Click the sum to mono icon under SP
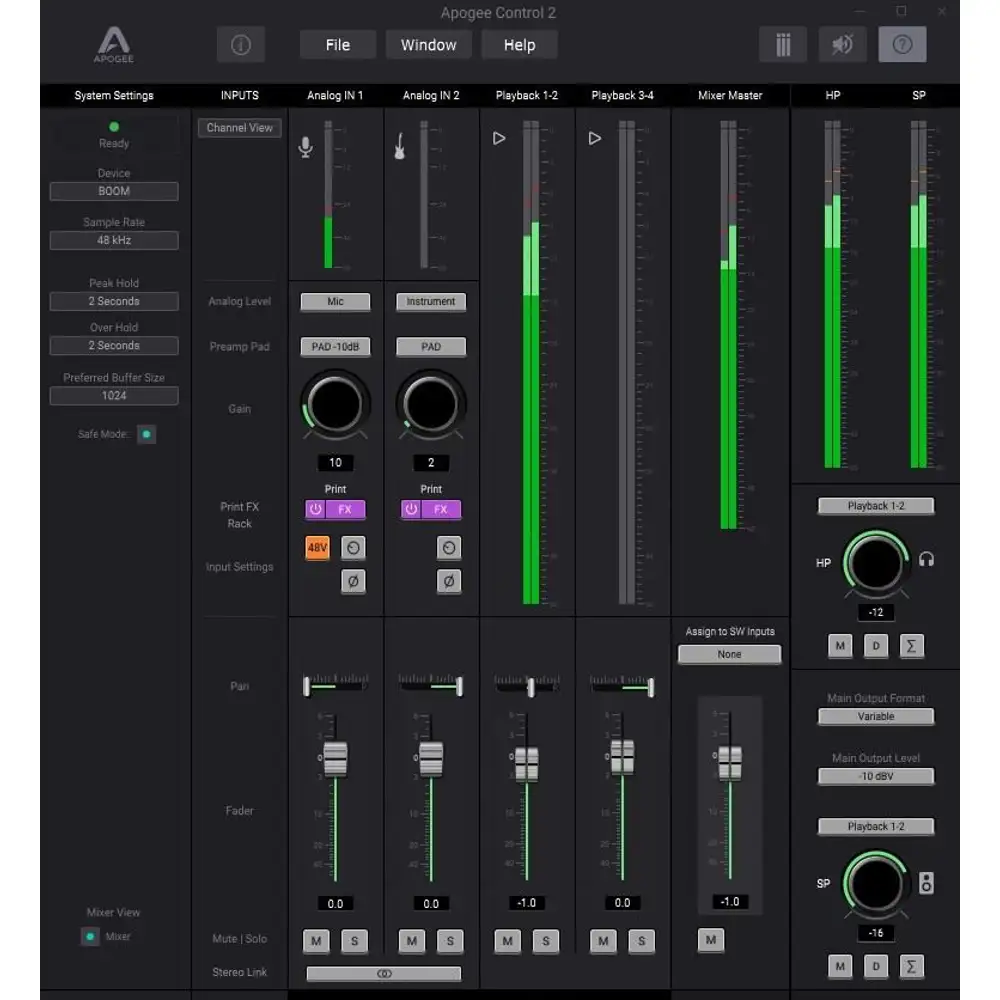This screenshot has height=1000, width=1000. pyautogui.click(x=911, y=967)
